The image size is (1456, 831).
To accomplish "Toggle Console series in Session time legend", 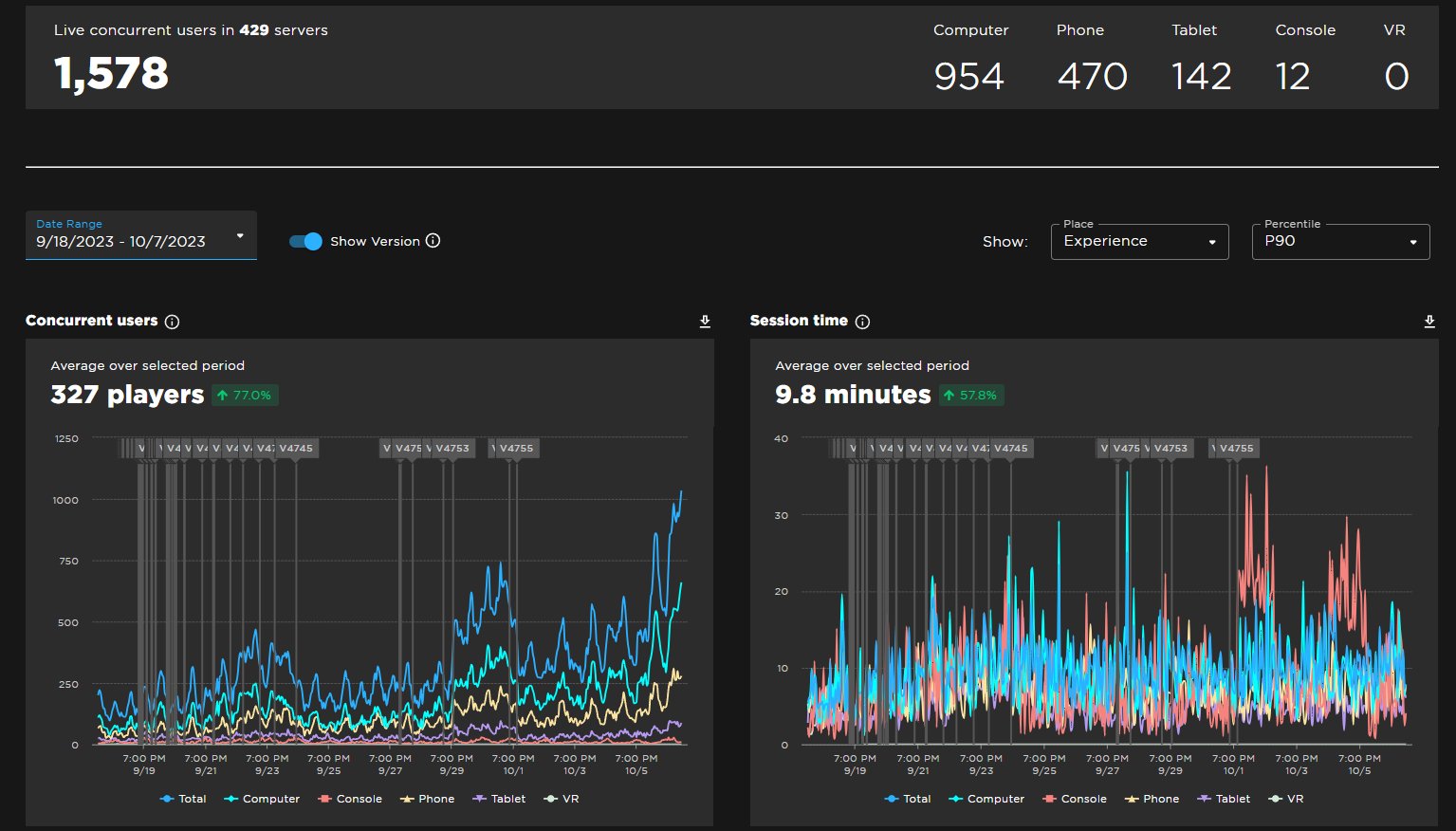I will coord(1075,799).
